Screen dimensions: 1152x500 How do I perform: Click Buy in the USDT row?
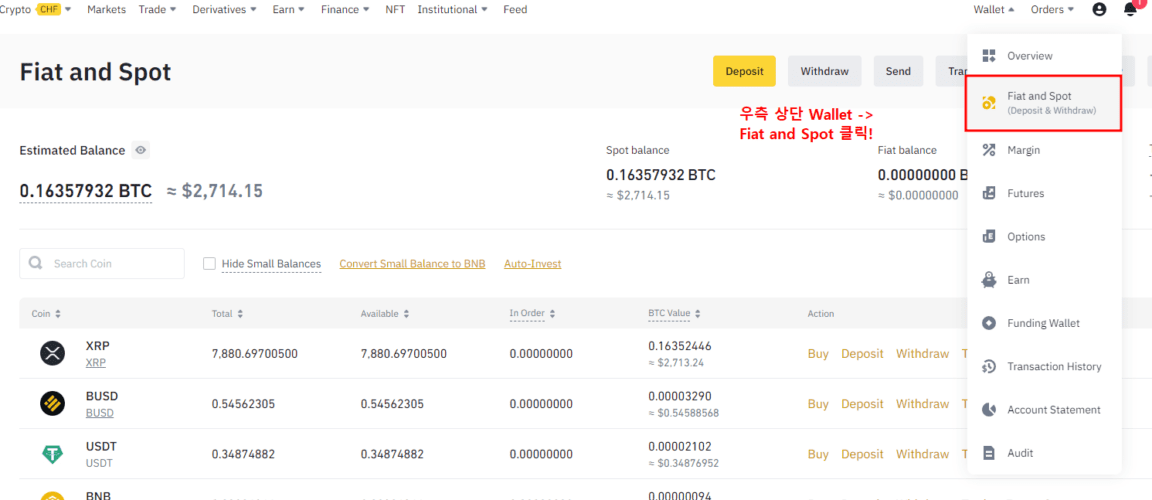coord(818,454)
